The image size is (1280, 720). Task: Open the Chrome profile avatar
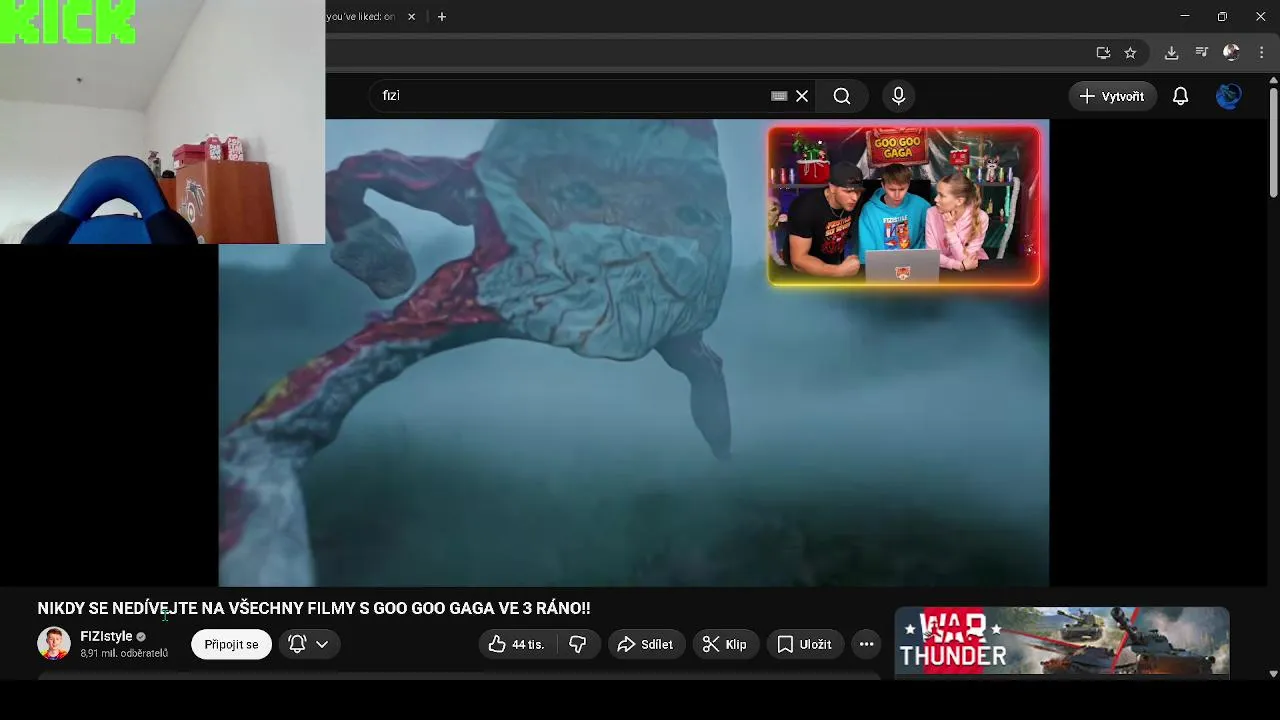[x=1231, y=53]
